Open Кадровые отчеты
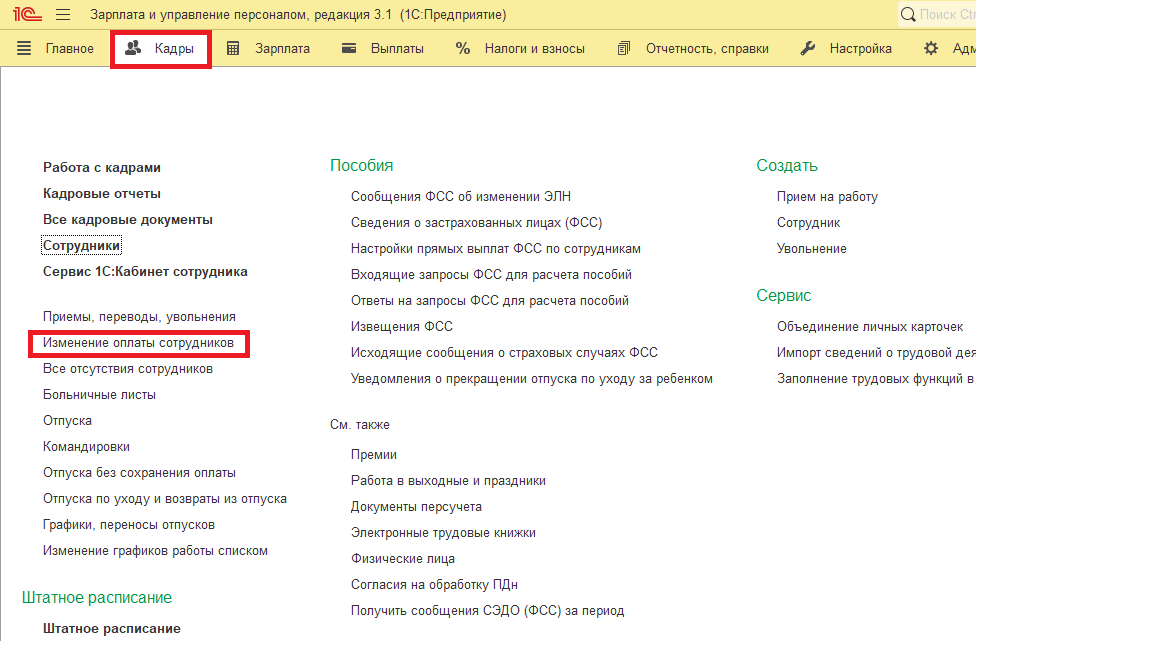Viewport: 1152px width, 648px height. pyautogui.click(x=101, y=193)
